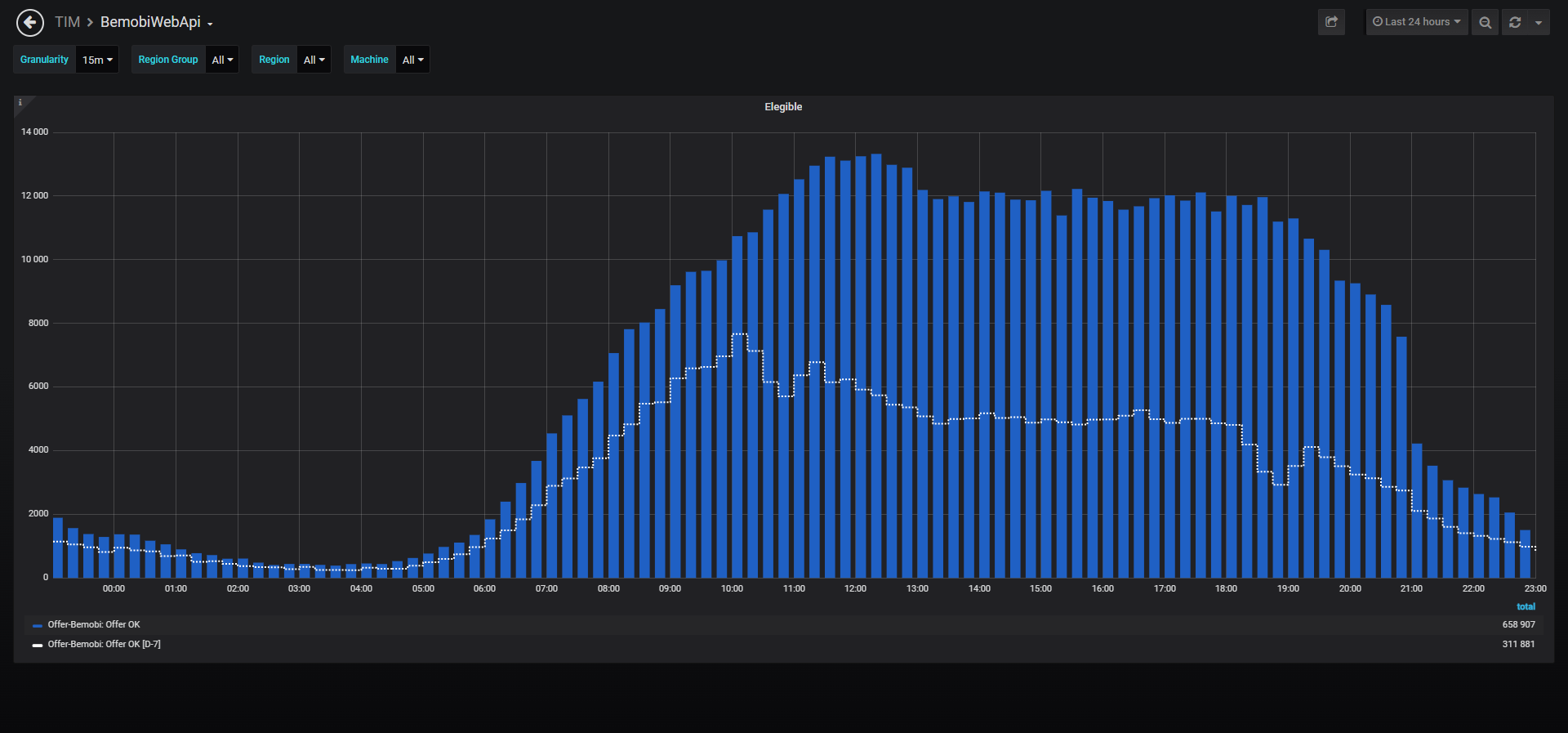
Task: Open the Last 24 hours time picker
Action: [1417, 22]
